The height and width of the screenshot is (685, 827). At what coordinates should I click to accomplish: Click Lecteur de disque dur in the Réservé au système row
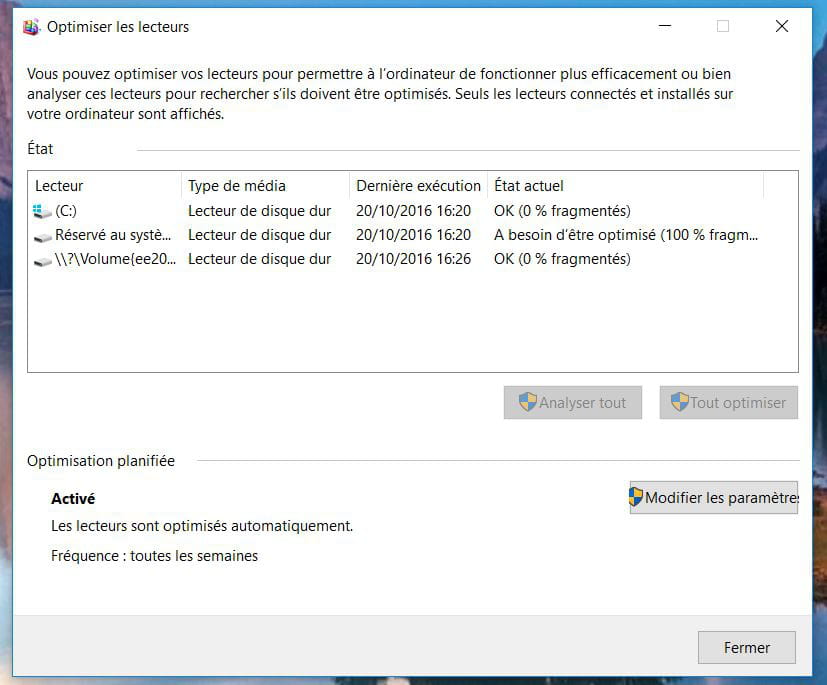259,235
